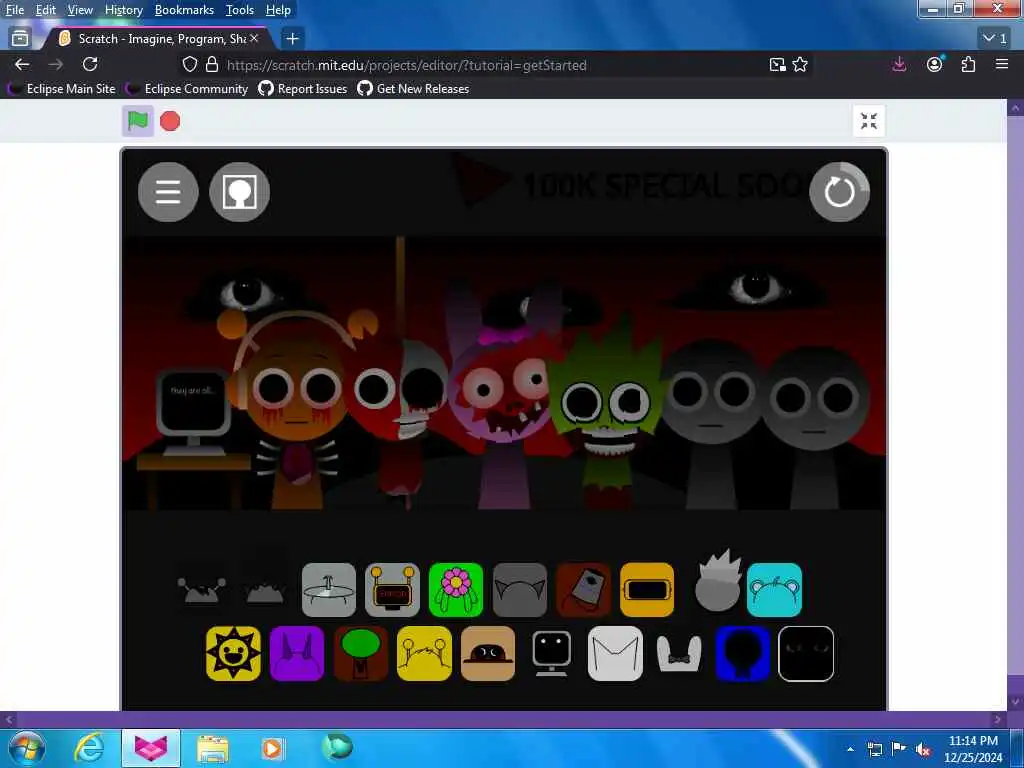
Task: Click the muted volume tray icon
Action: (922, 750)
